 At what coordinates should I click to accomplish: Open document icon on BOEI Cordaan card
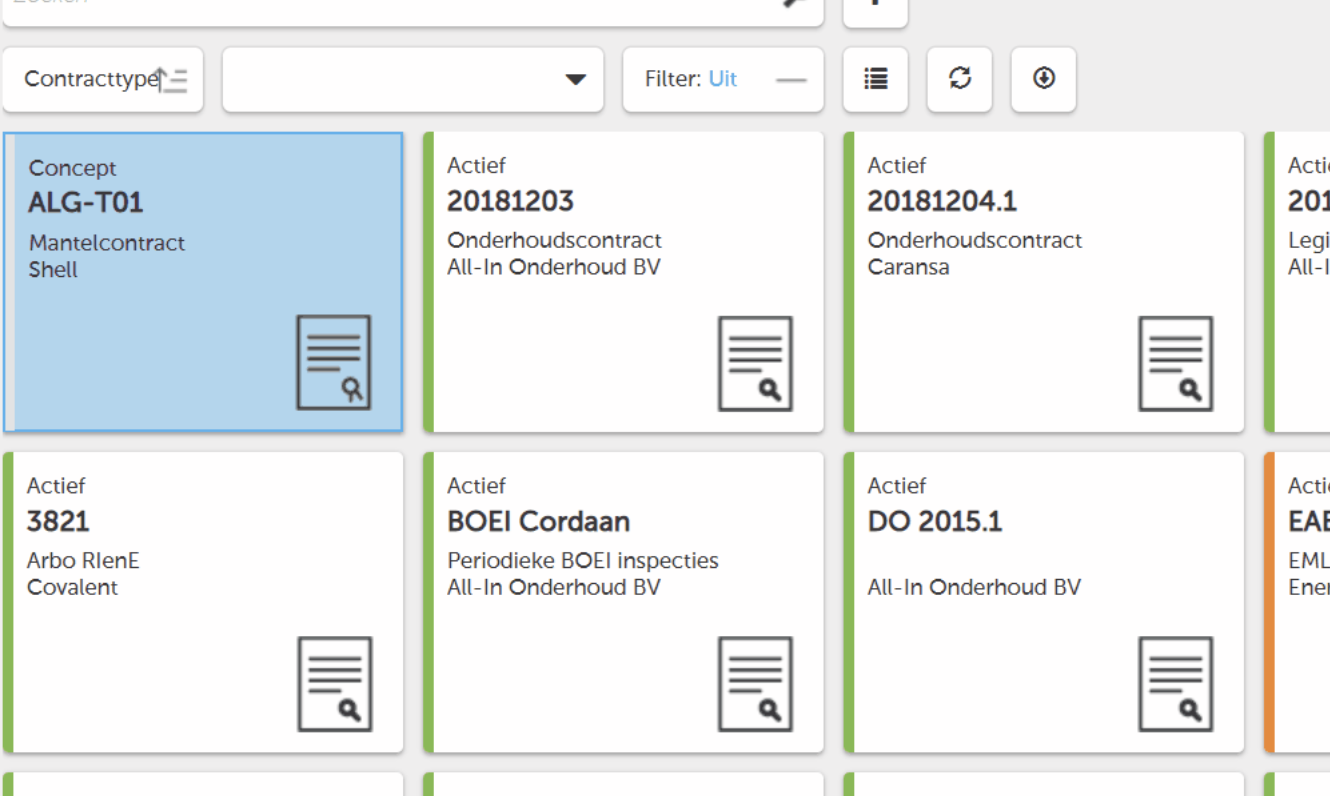point(756,684)
